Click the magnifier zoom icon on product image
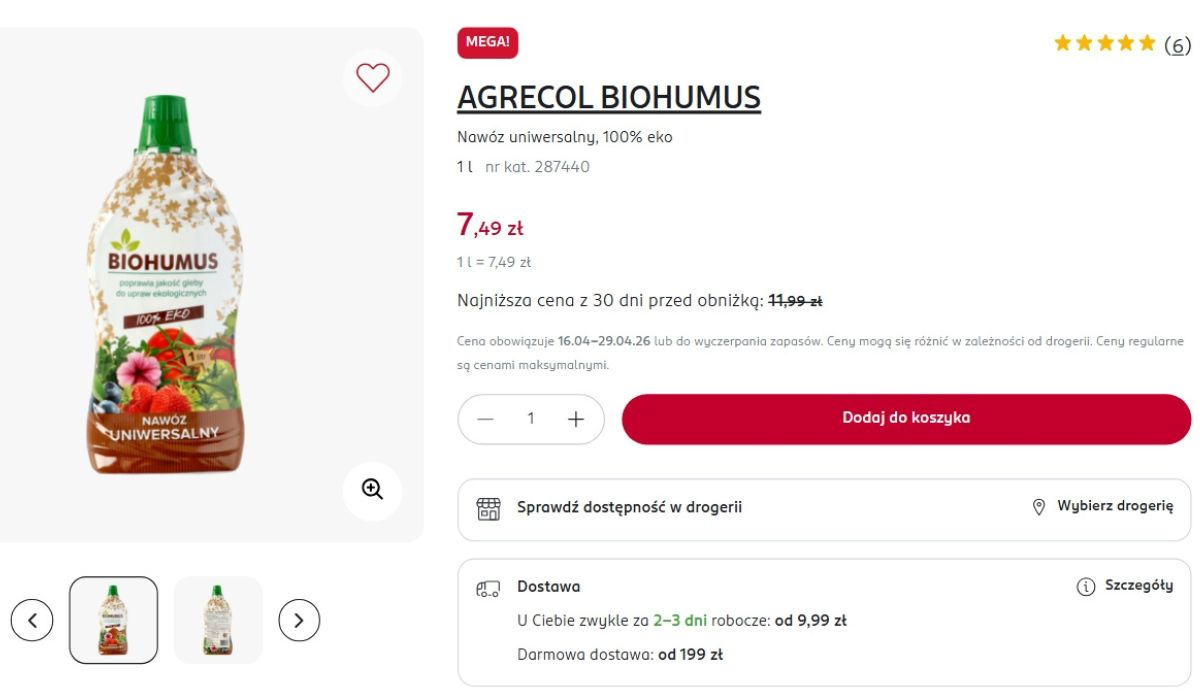The width and height of the screenshot is (1200, 700). point(373,490)
